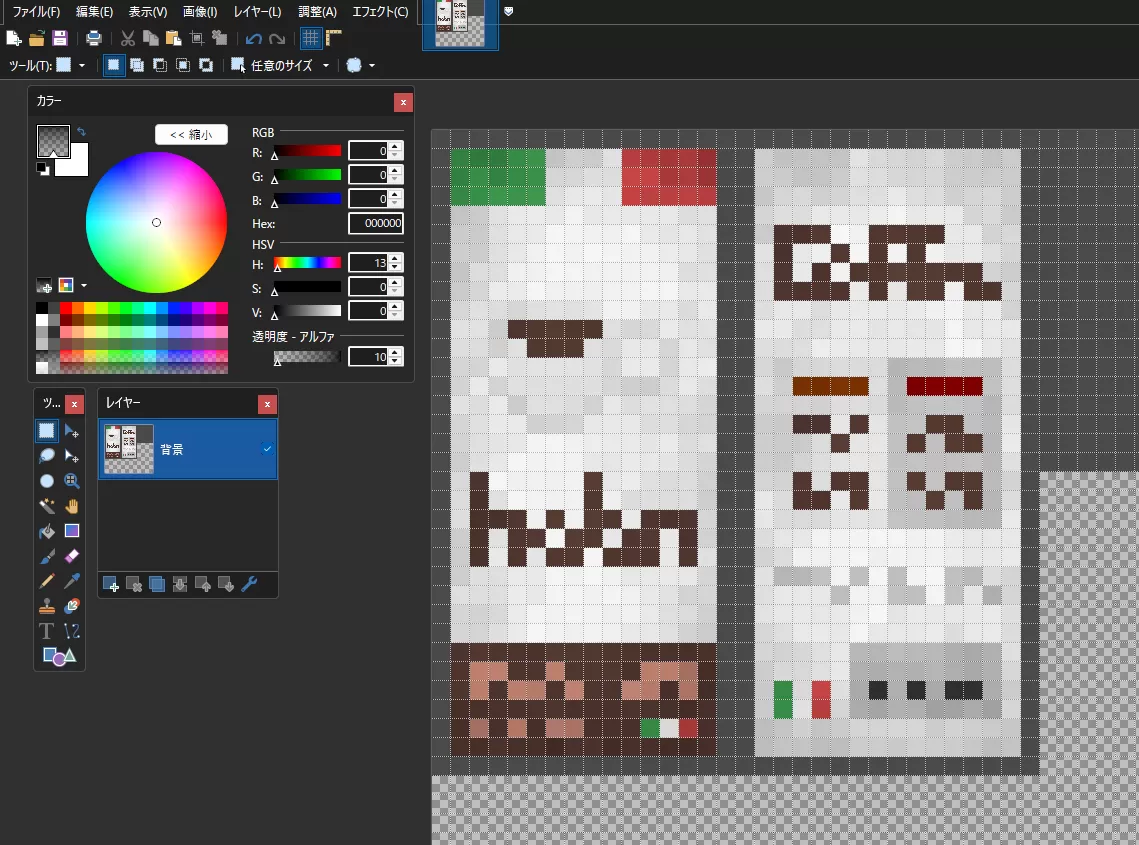1139x845 pixels.
Task: Select the Paint Bucket tool
Action: [x=46, y=531]
